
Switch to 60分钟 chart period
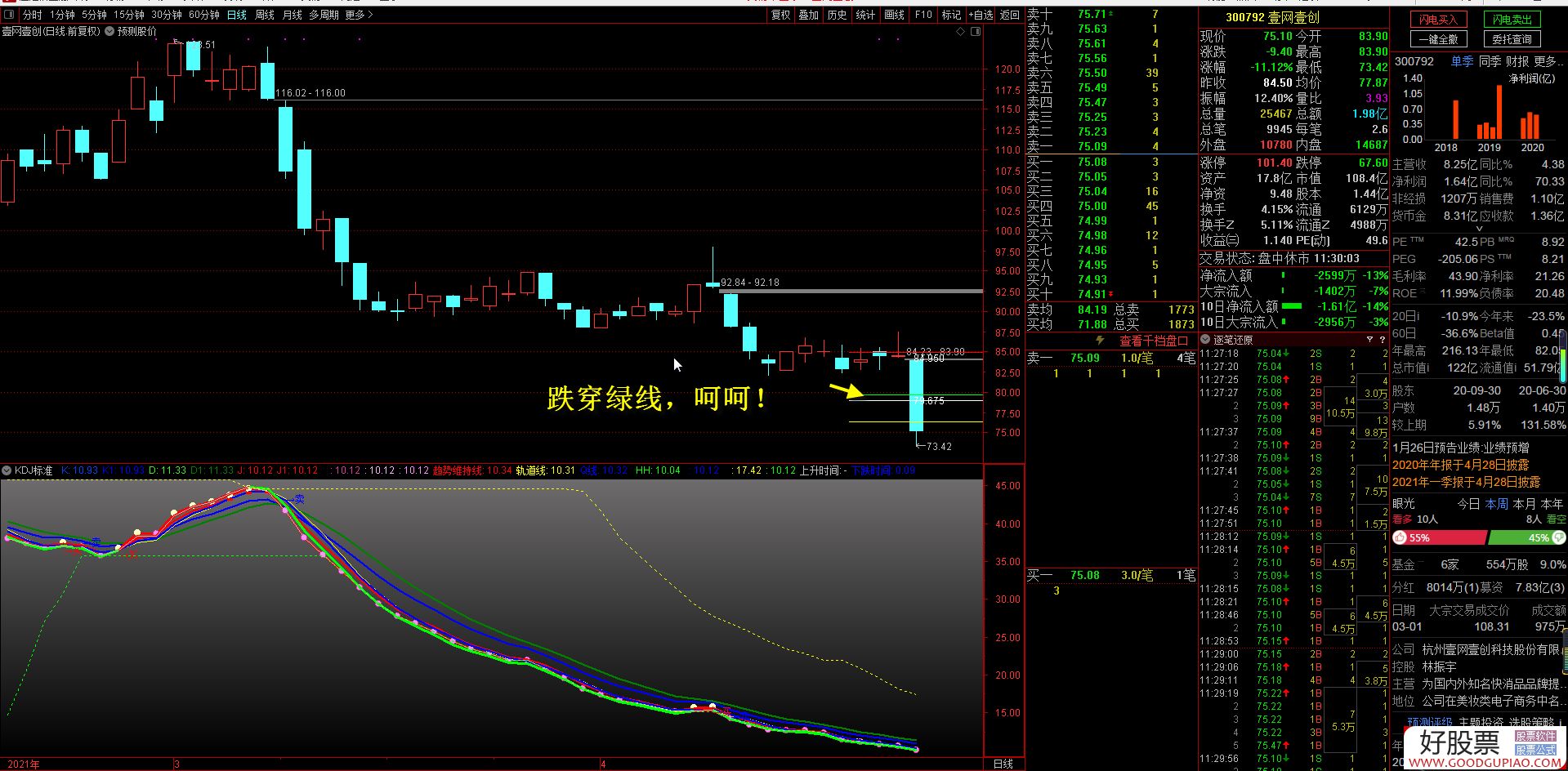click(x=204, y=15)
